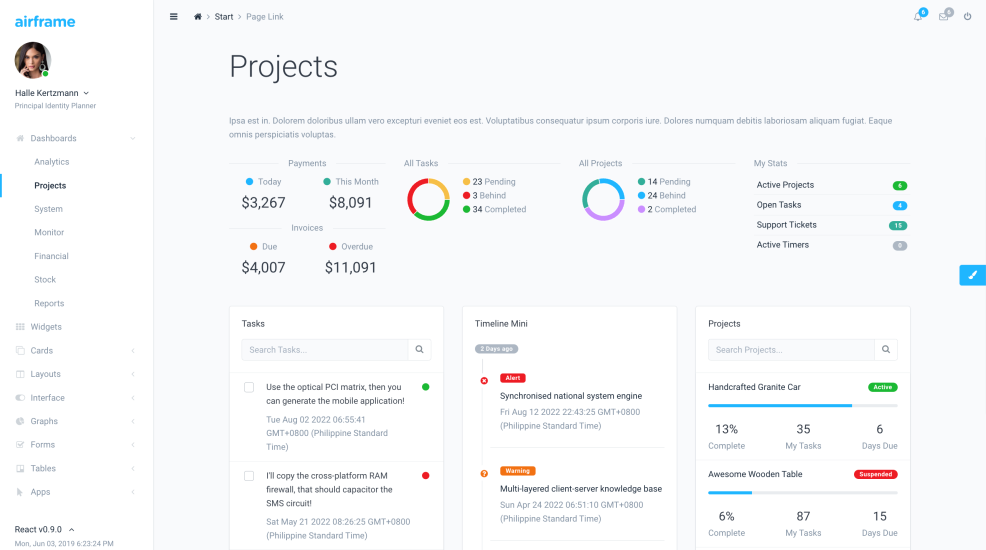Click the Handcrafted Granite Car progress bar
986x550 pixels.
coord(802,405)
